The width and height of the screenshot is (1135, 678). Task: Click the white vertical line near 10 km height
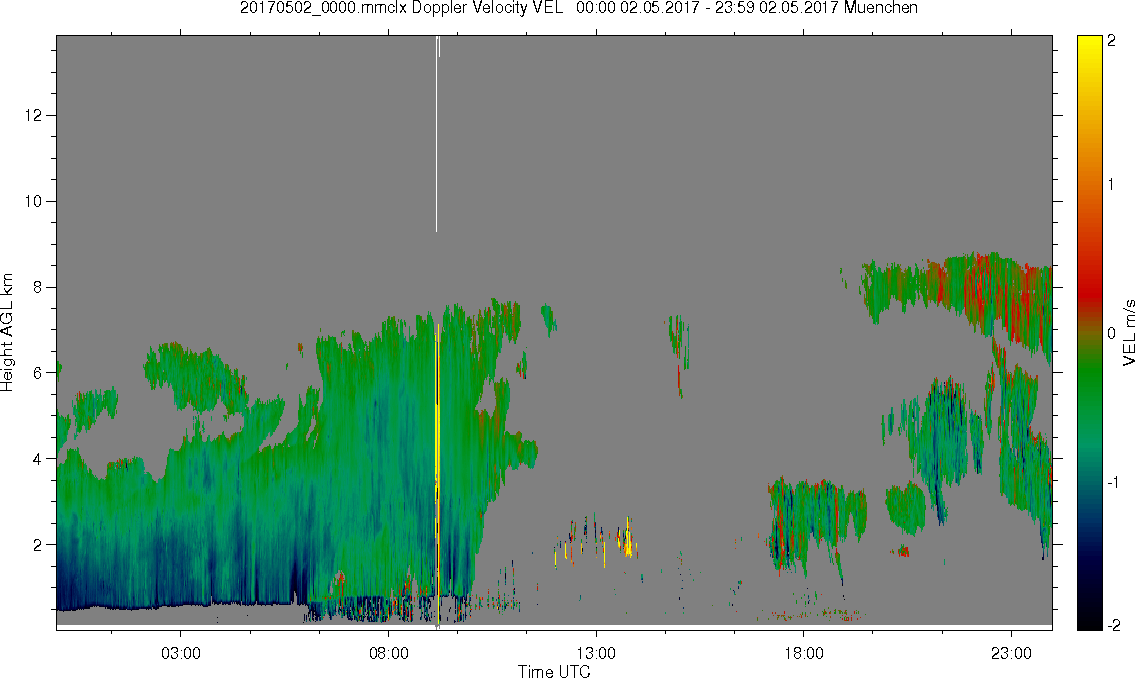[436, 134]
